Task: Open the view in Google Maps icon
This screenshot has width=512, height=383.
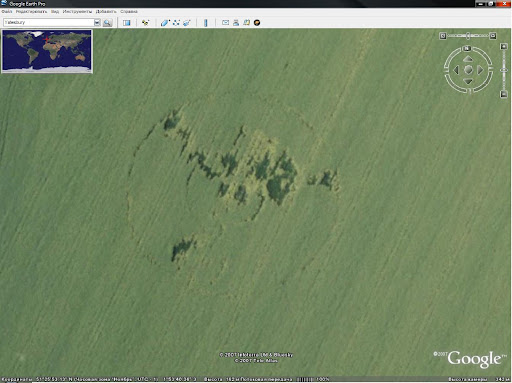Action: click(x=246, y=23)
